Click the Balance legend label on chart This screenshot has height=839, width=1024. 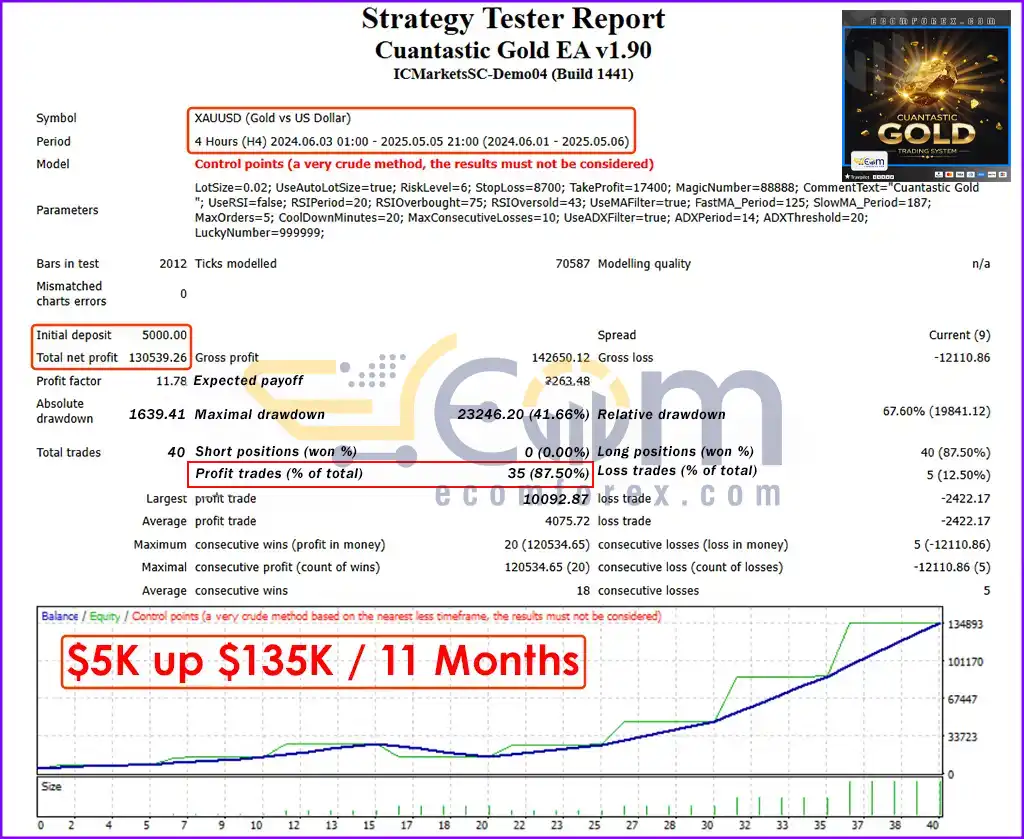tap(59, 616)
